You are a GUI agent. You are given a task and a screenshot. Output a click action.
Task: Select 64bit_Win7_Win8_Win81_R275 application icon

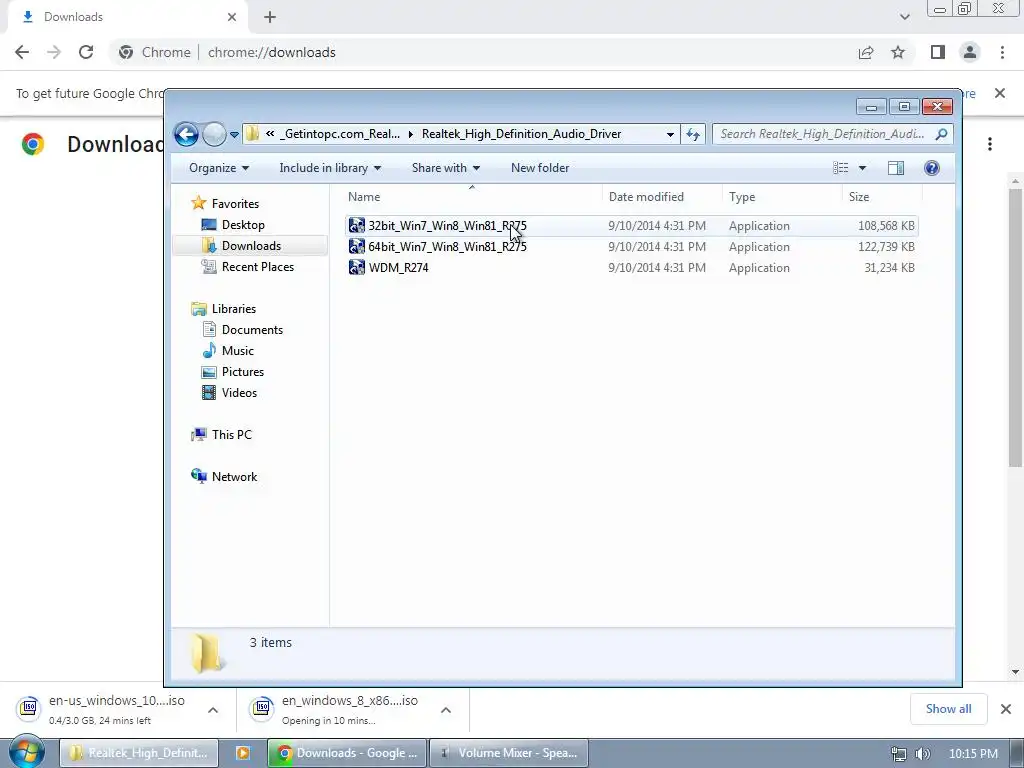point(357,246)
